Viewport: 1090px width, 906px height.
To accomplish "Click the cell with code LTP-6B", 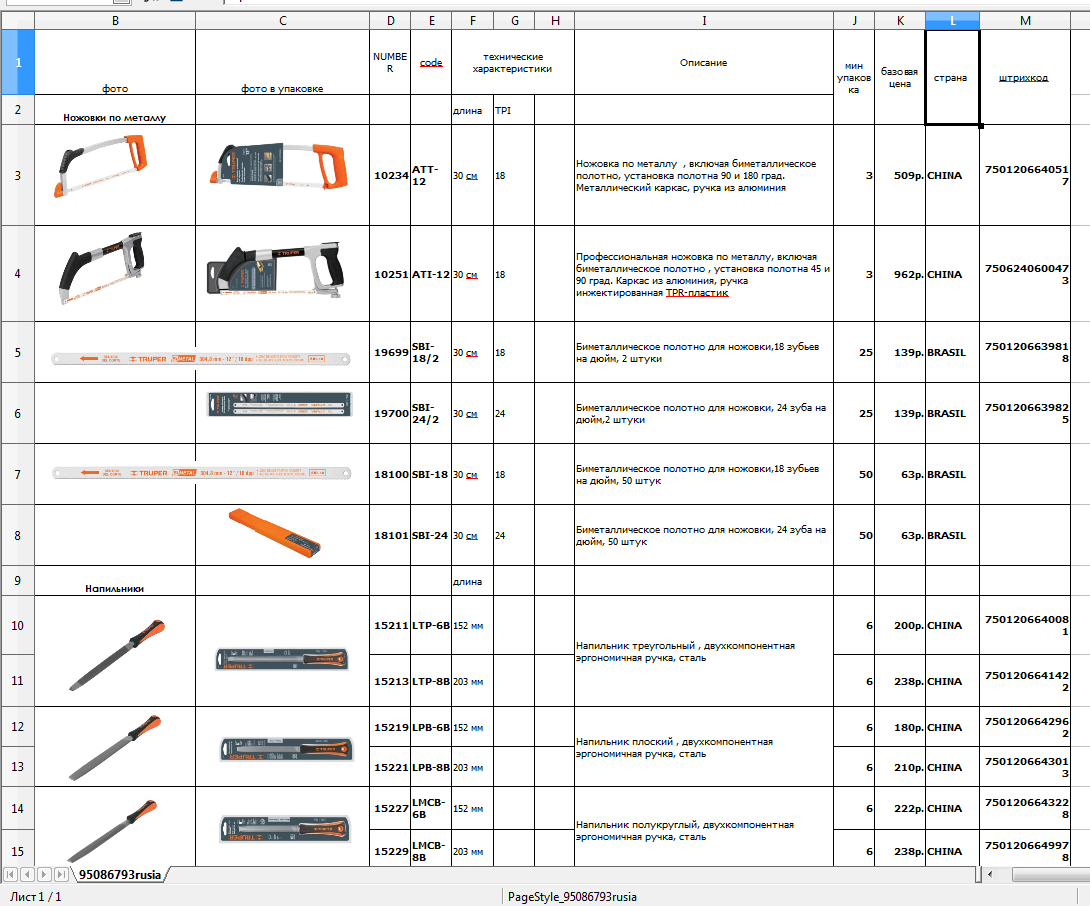I will tap(431, 625).
